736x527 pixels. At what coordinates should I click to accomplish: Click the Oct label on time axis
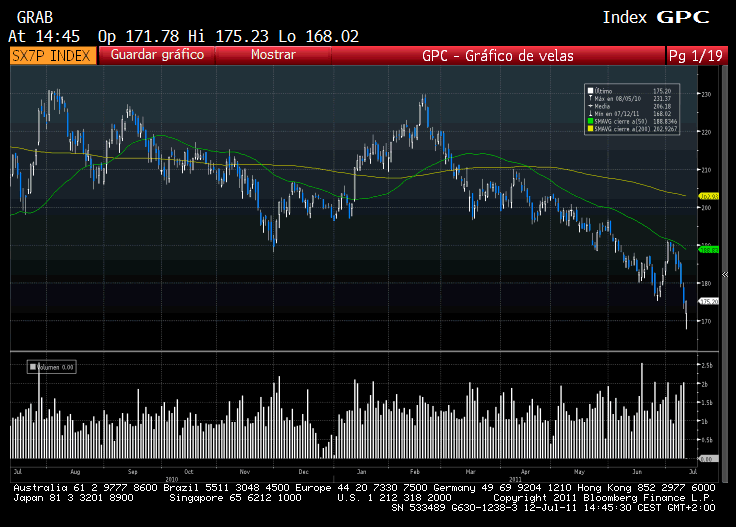[189, 472]
